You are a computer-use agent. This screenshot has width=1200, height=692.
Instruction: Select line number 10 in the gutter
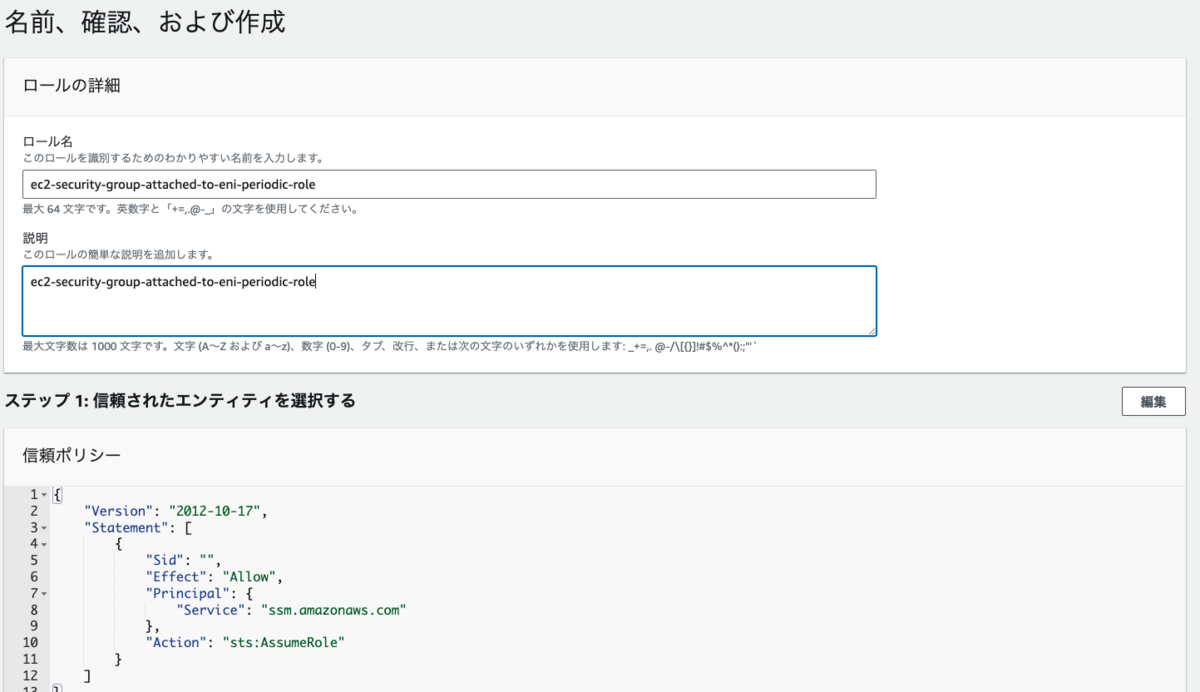coord(30,642)
